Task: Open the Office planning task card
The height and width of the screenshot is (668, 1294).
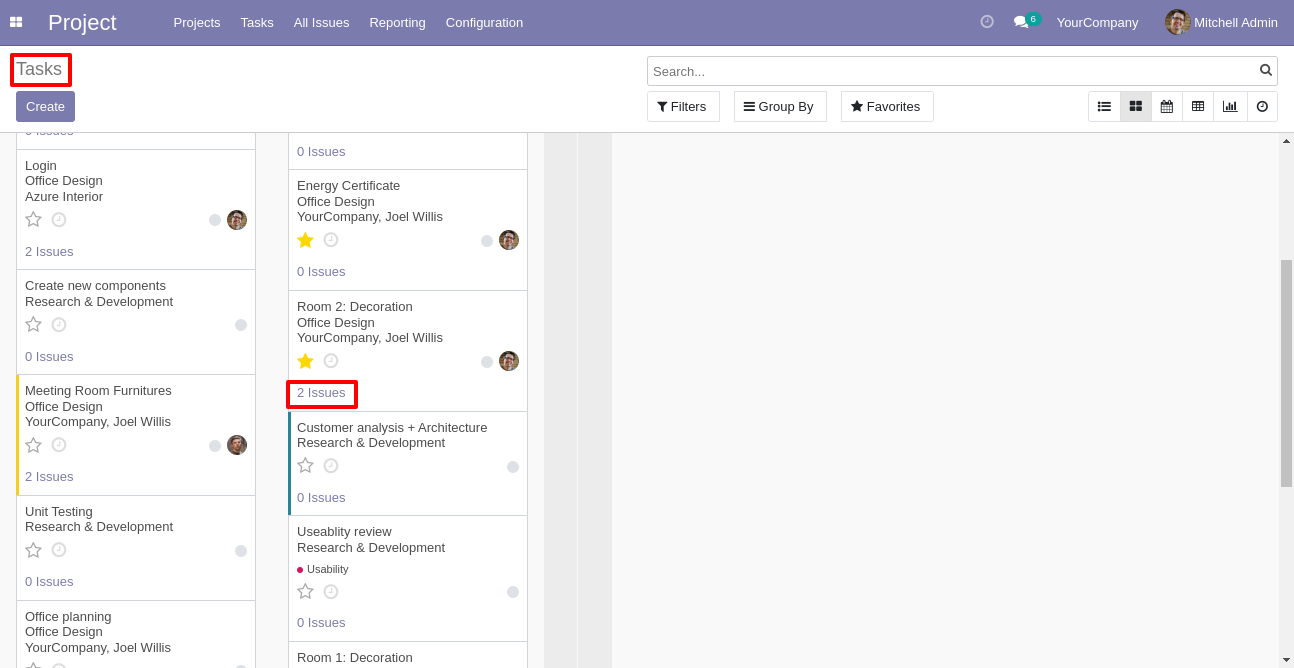Action: coord(136,634)
